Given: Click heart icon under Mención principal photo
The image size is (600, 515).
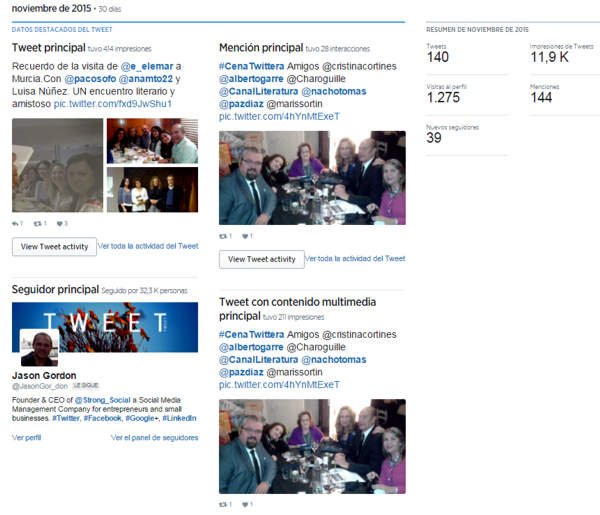Looking at the screenshot, I should tap(245, 236).
